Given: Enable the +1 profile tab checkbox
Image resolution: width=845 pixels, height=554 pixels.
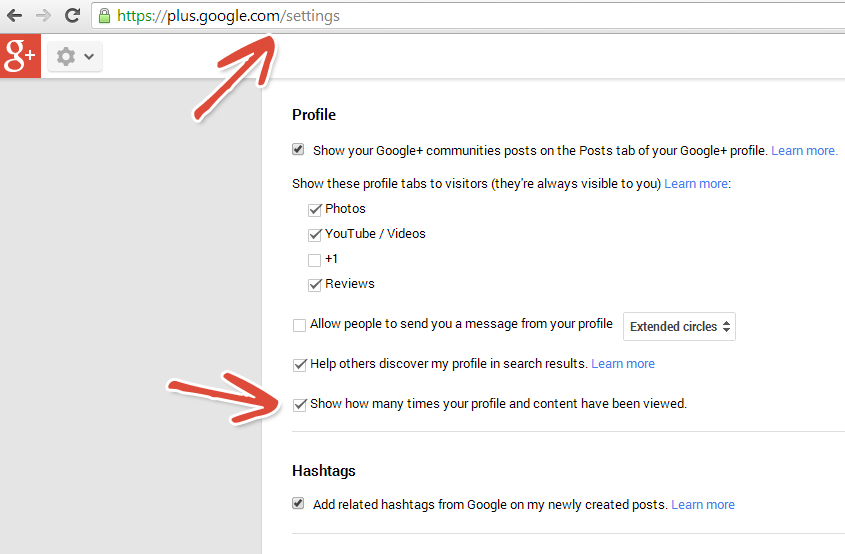Looking at the screenshot, I should (x=315, y=260).
